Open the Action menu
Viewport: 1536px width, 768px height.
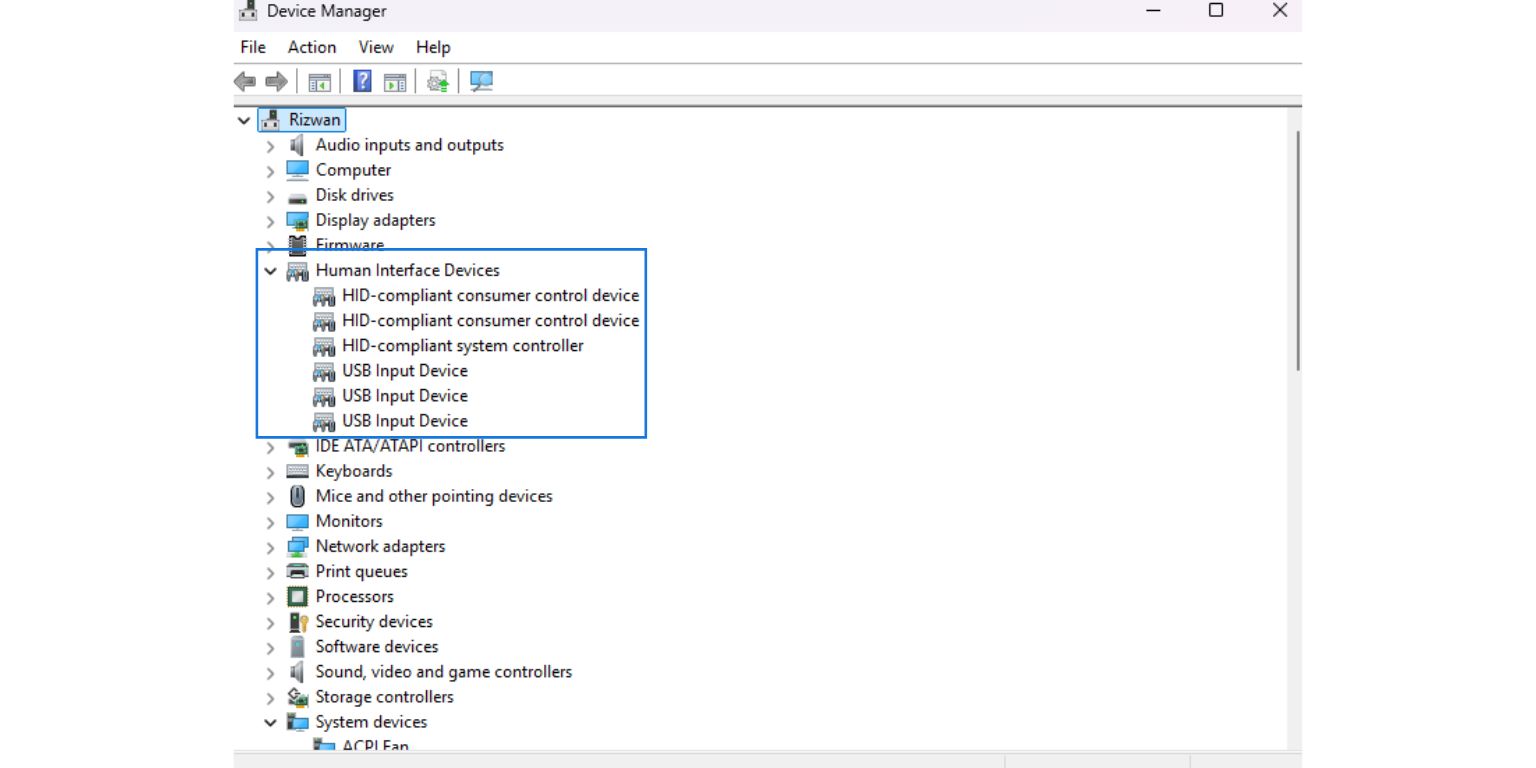pyautogui.click(x=312, y=47)
